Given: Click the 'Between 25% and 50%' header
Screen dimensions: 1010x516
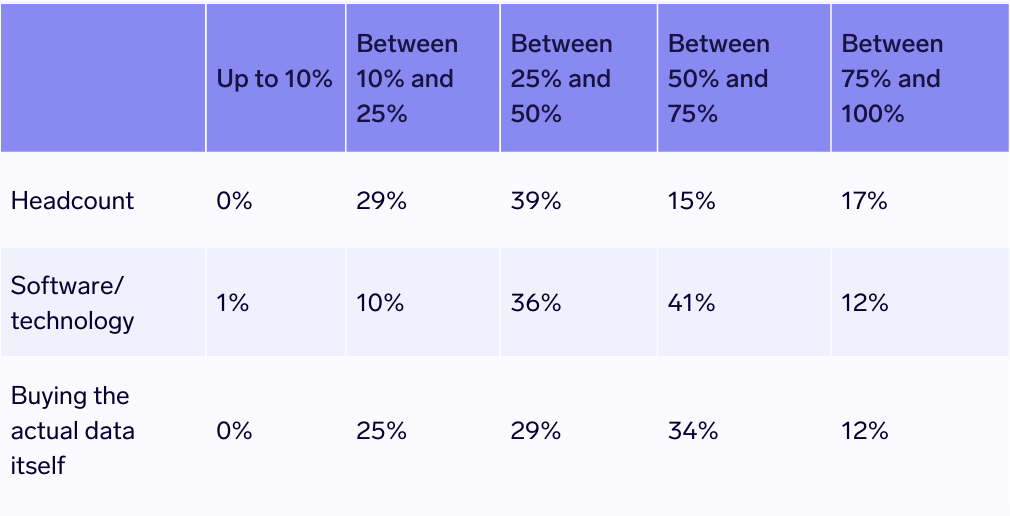Looking at the screenshot, I should click(561, 79).
